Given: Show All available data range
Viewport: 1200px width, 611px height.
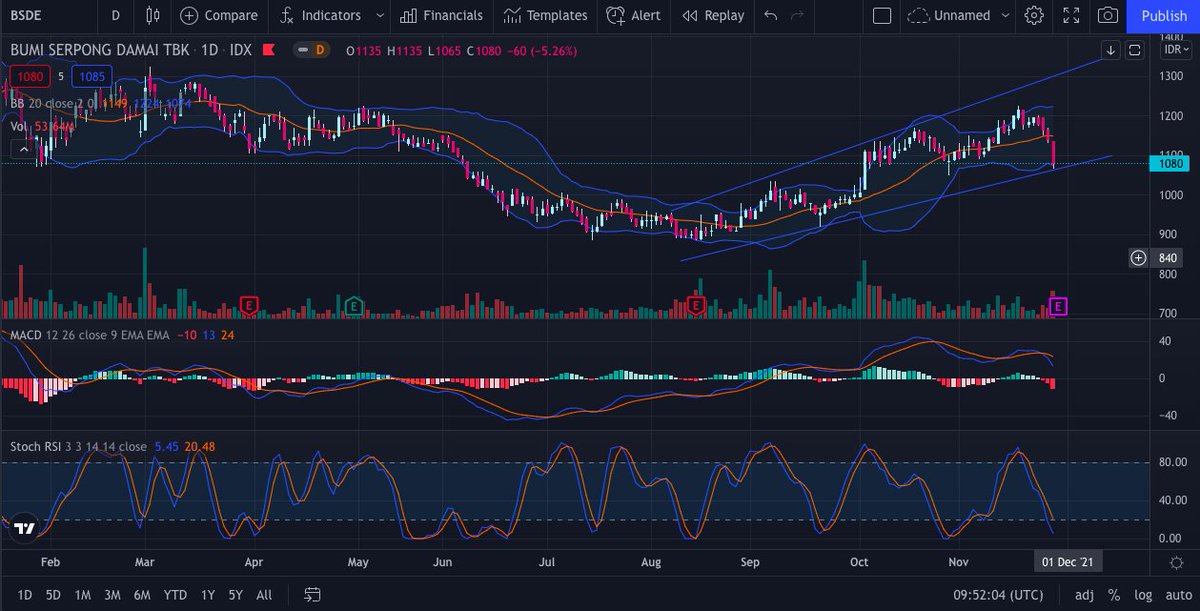Looking at the screenshot, I should 264,595.
